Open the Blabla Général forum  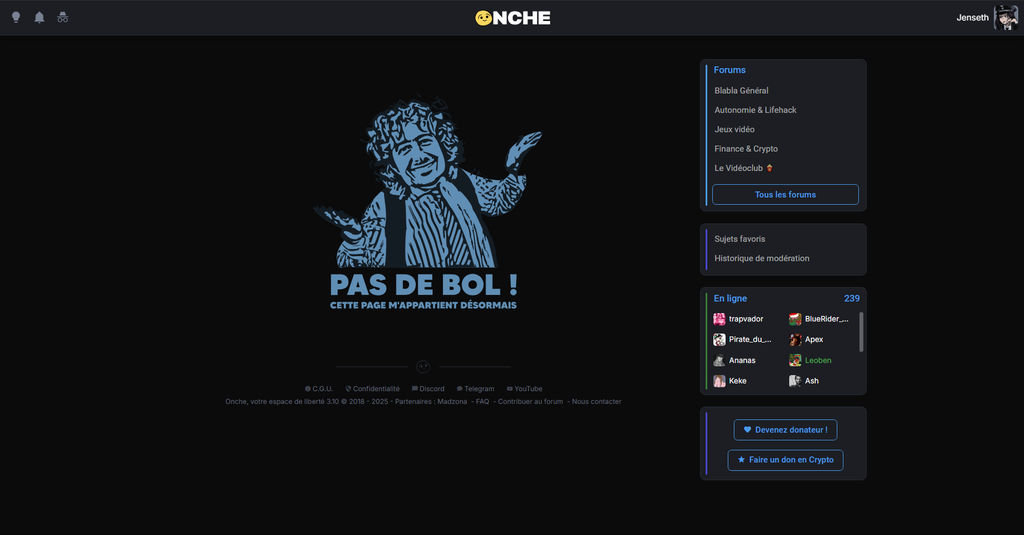click(x=741, y=91)
